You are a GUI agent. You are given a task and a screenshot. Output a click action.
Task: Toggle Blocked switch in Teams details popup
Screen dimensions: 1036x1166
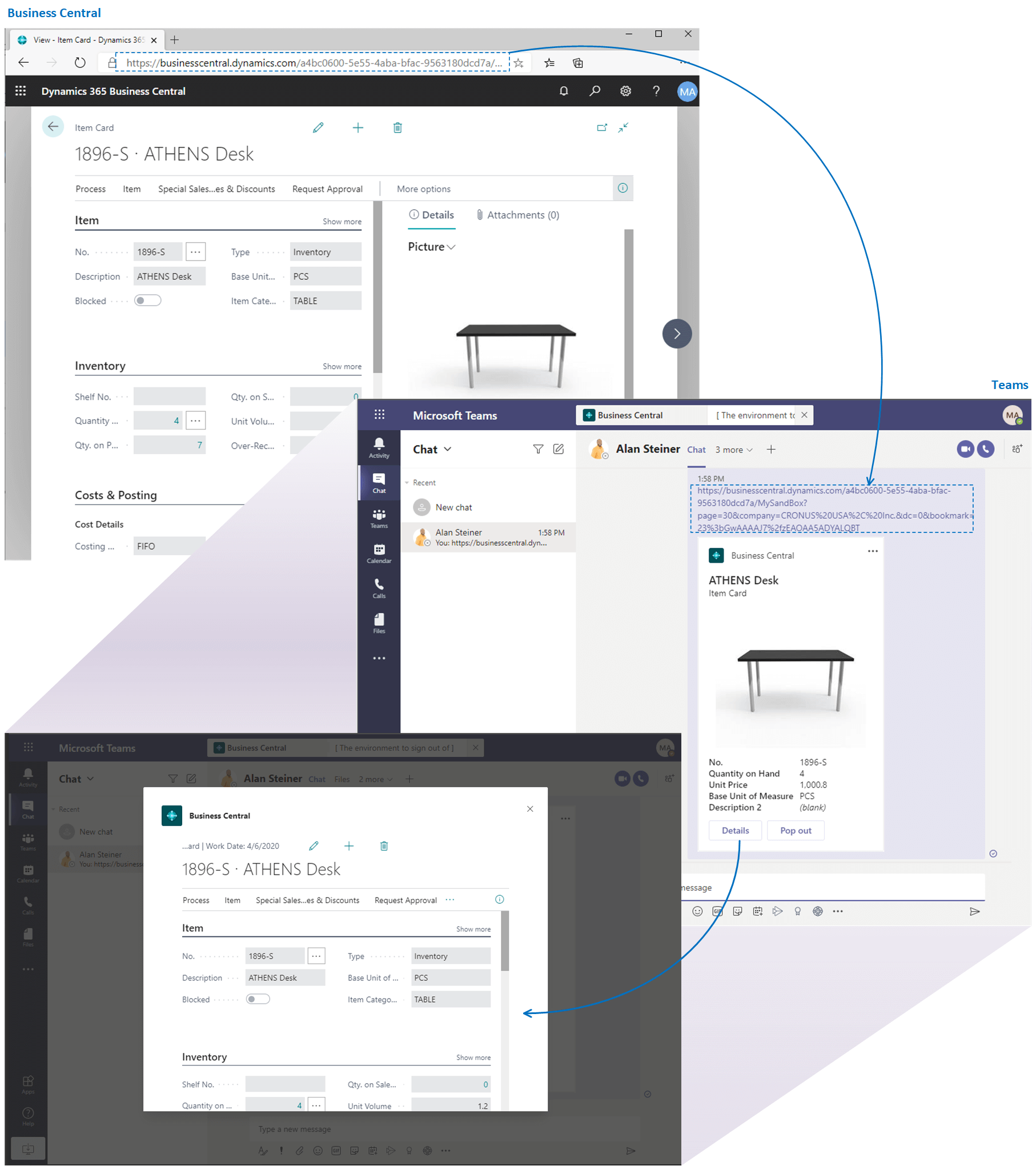pyautogui.click(x=258, y=999)
